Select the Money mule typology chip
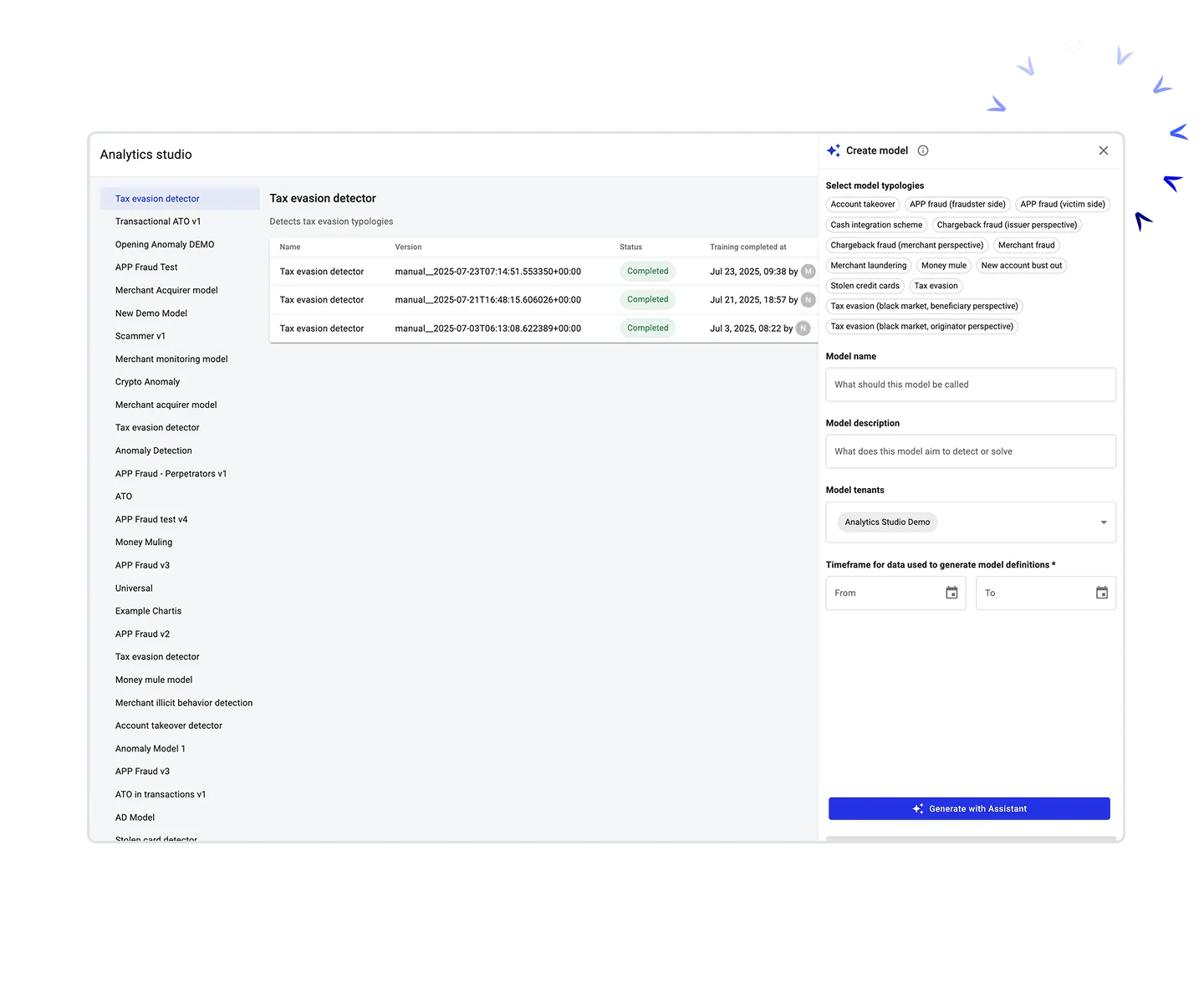Viewport: 1204px width, 988px height. point(943,265)
